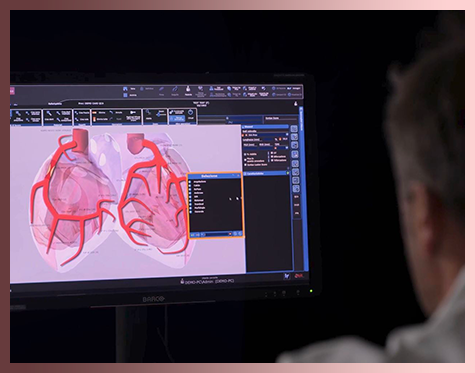This screenshot has height=373, width=475.
Task: Click the red icon in the bottom status bar
Action: pos(298,276)
